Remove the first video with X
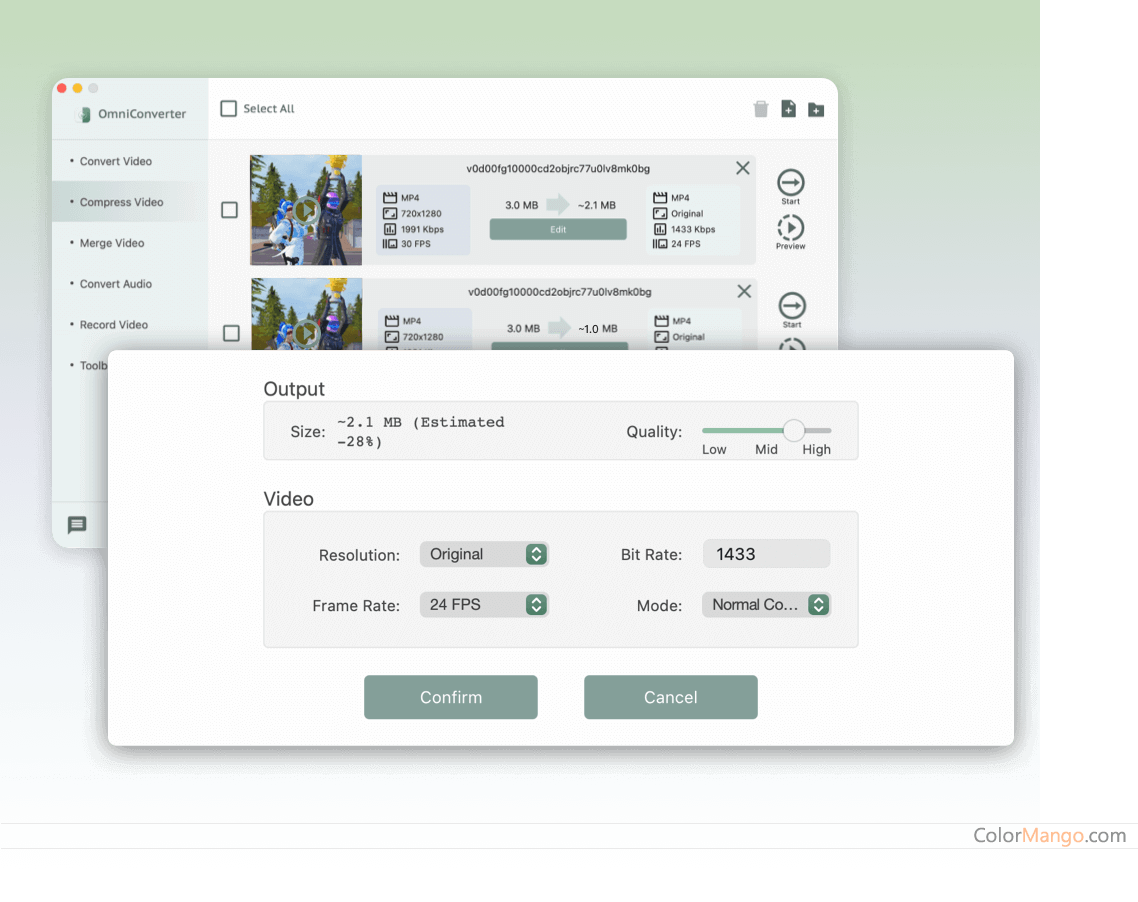 tap(742, 168)
